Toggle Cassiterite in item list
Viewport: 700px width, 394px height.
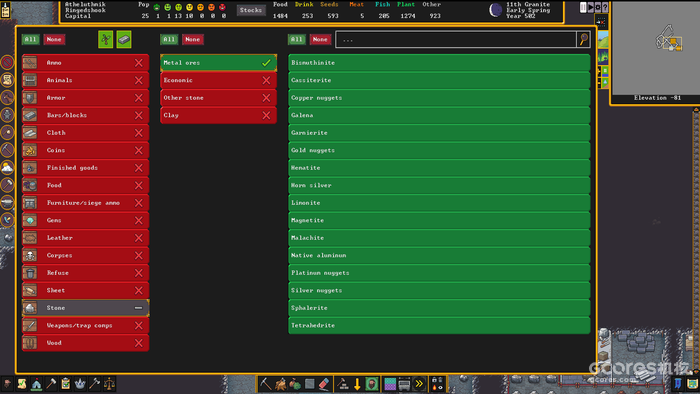(439, 80)
